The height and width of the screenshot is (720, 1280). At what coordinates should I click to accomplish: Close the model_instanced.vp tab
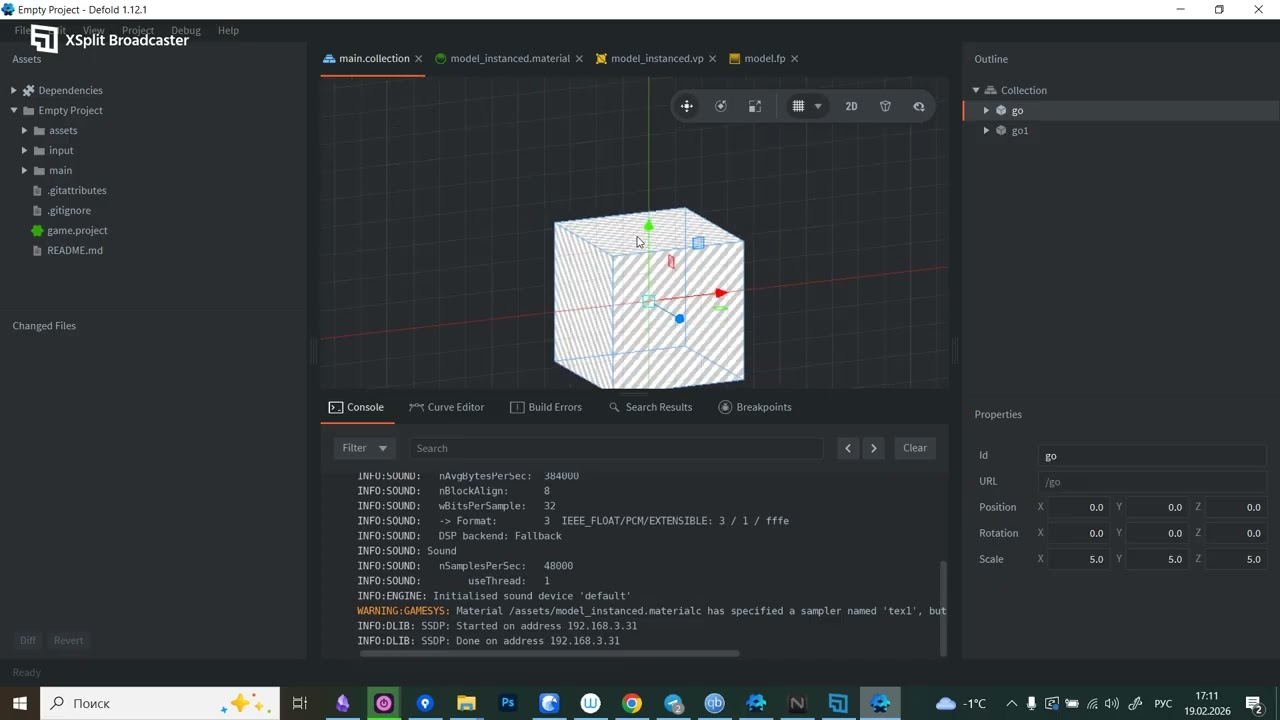pos(713,58)
